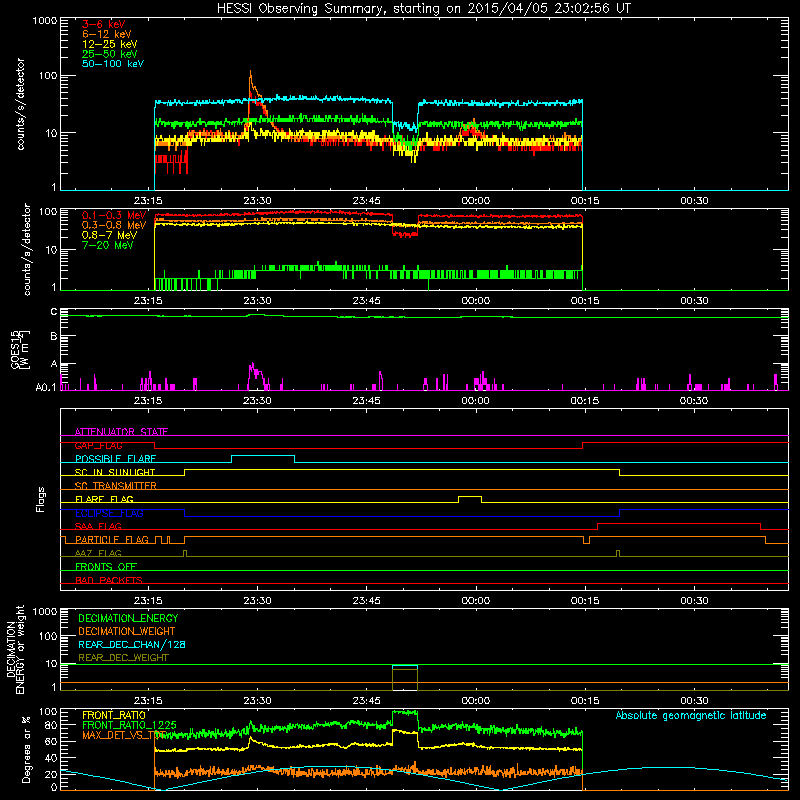Viewport: 800px width, 800px height.
Task: Select the yellow 0.8-7 MeV legend label
Action: point(109,235)
